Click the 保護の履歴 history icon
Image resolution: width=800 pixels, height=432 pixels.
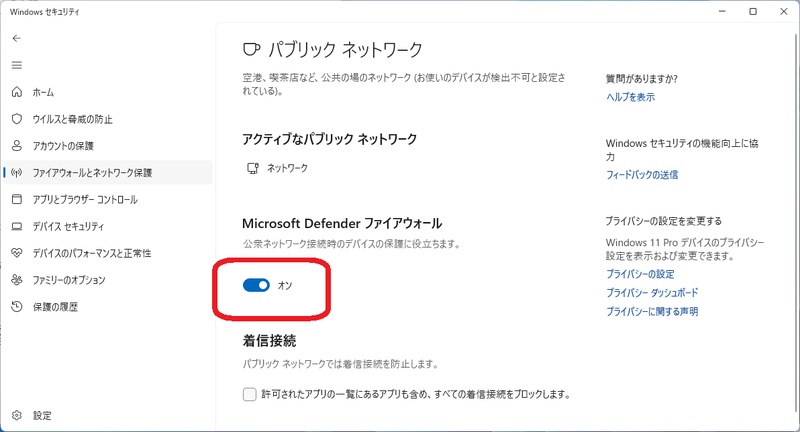click(x=16, y=308)
